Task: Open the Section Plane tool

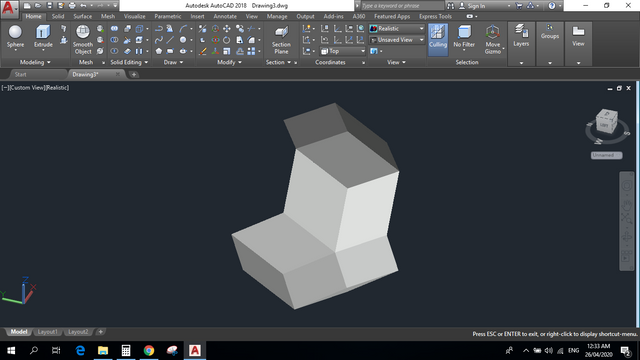Action: click(x=281, y=40)
